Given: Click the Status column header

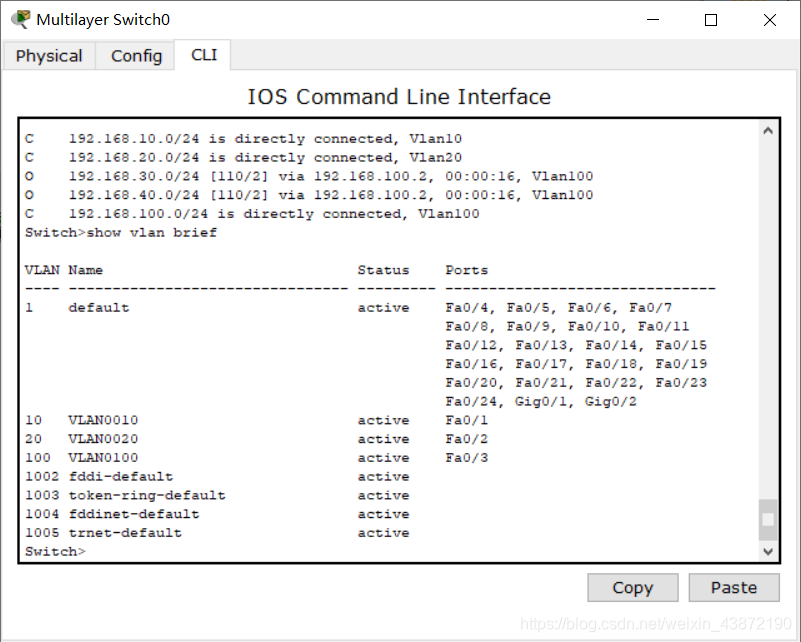Looking at the screenshot, I should (x=383, y=270).
